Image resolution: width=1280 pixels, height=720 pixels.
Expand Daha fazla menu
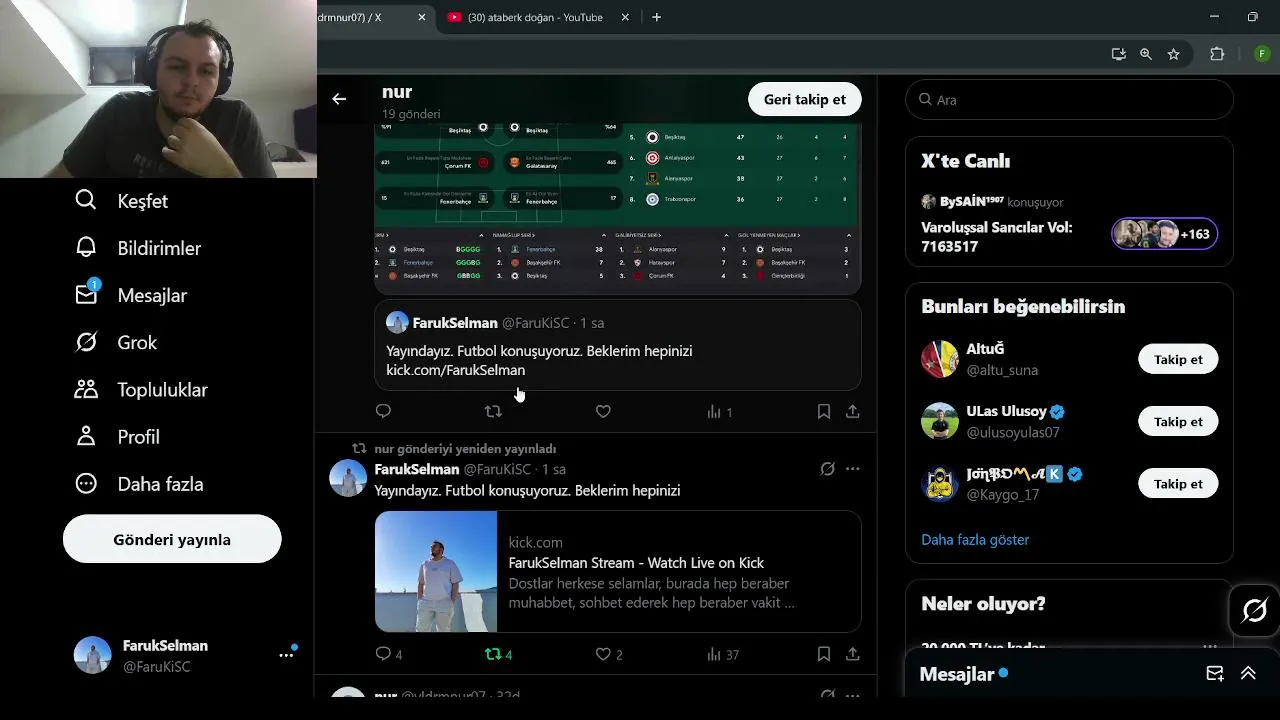[139, 484]
